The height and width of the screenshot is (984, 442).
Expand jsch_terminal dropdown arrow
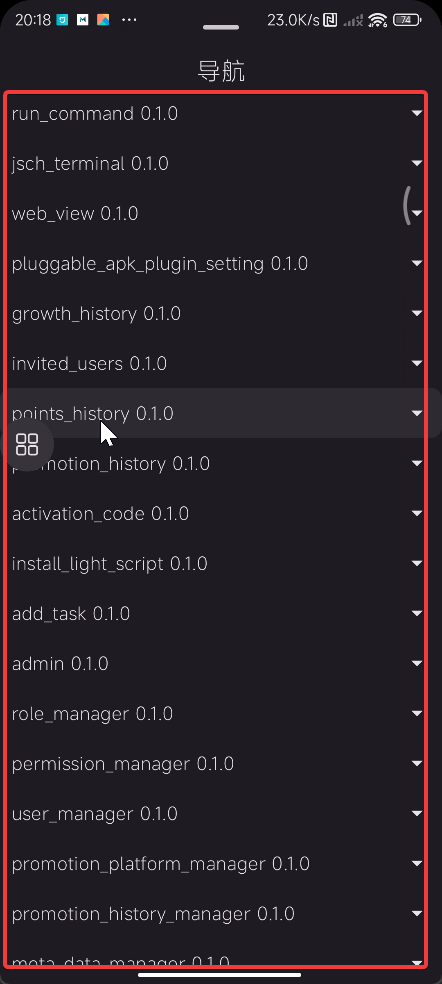417,163
